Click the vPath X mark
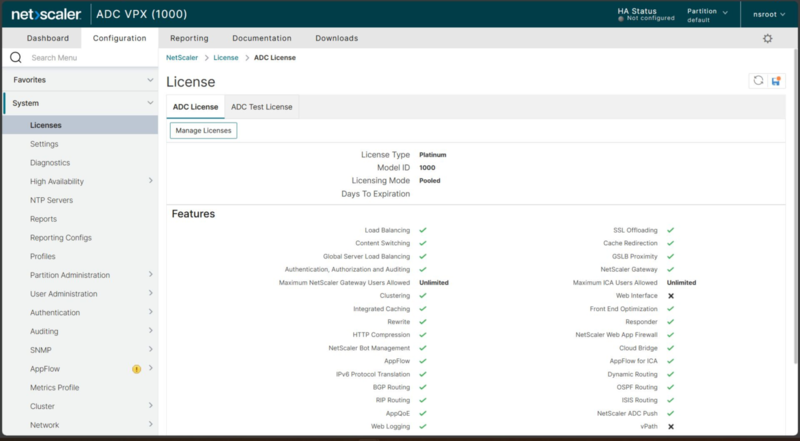The height and width of the screenshot is (441, 800). pos(671,426)
